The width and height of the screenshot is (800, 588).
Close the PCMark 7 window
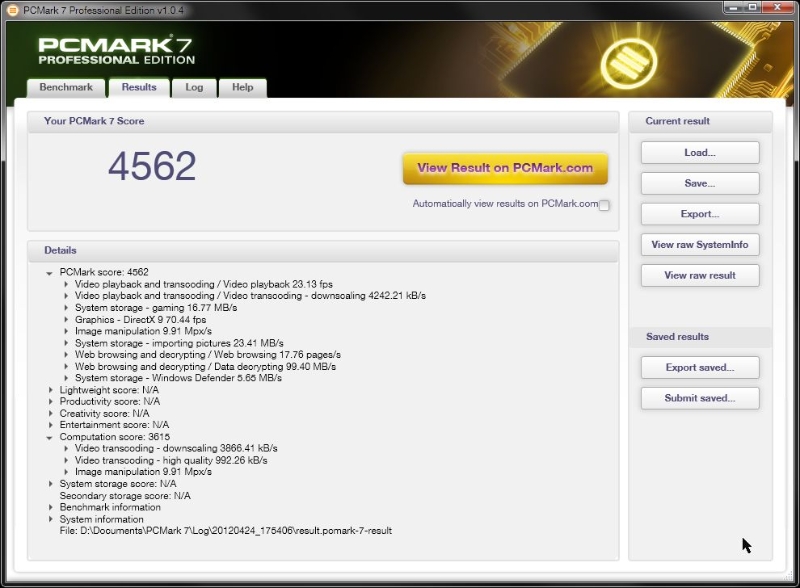778,7
